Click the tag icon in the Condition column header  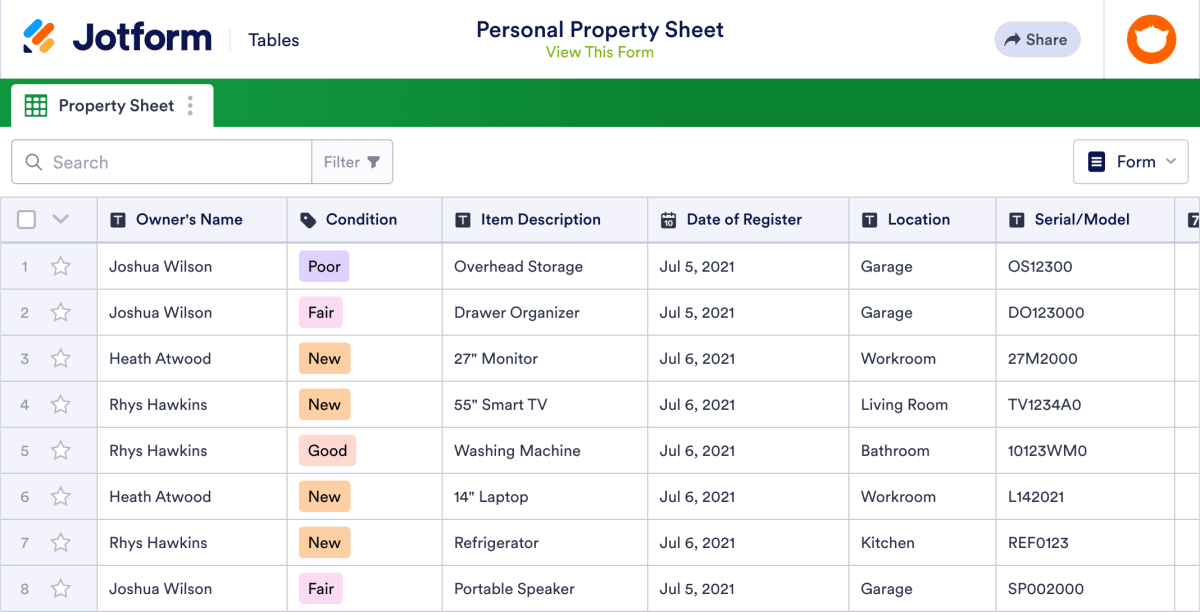click(308, 219)
